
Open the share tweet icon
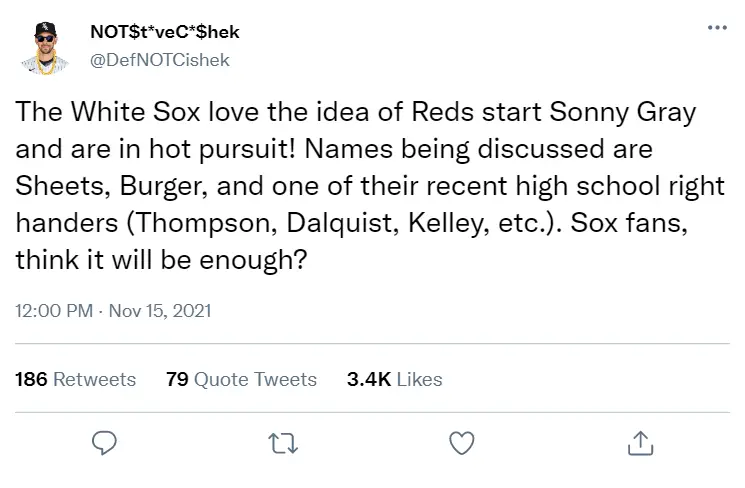640,441
